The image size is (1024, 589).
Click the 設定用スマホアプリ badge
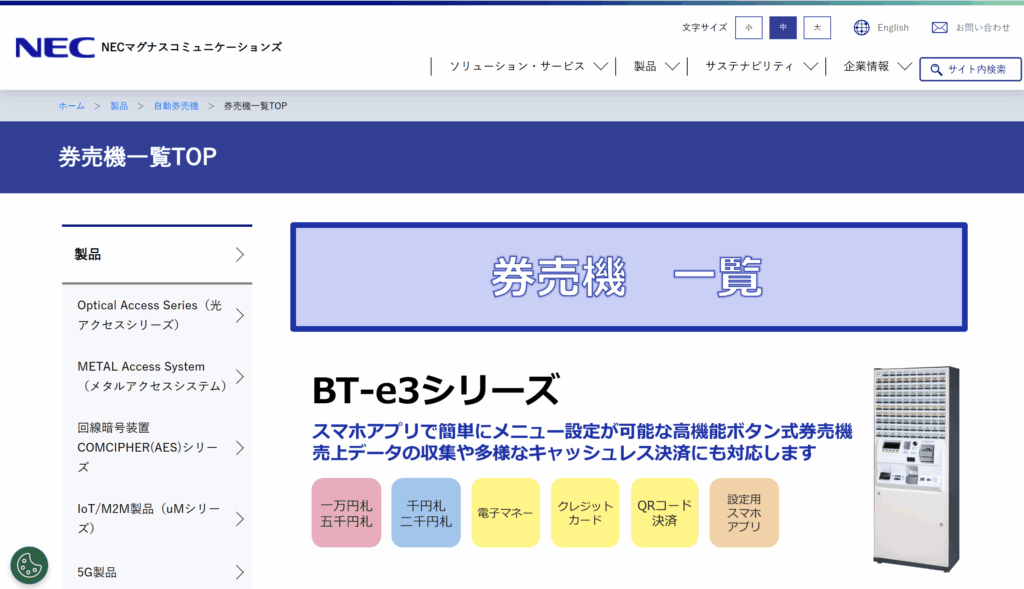(744, 513)
